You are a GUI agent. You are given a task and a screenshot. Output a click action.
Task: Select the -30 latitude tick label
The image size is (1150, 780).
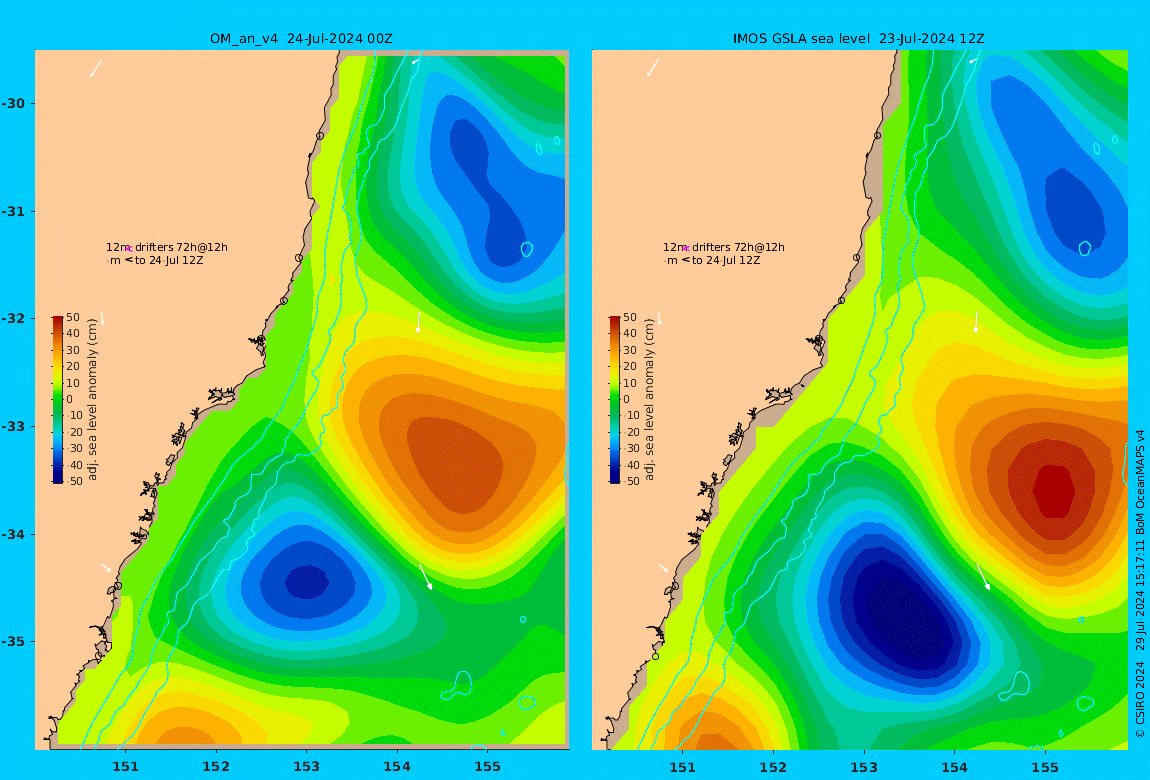(12, 103)
